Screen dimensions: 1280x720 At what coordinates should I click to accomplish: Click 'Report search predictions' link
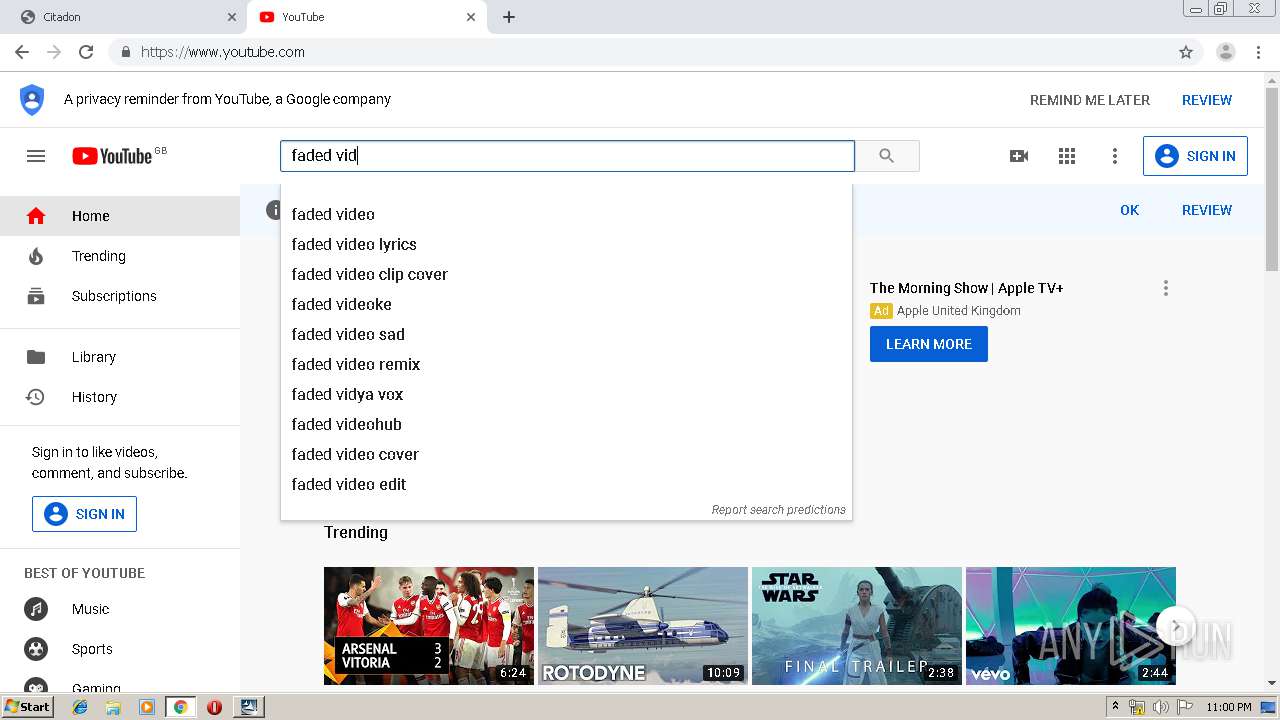point(778,509)
